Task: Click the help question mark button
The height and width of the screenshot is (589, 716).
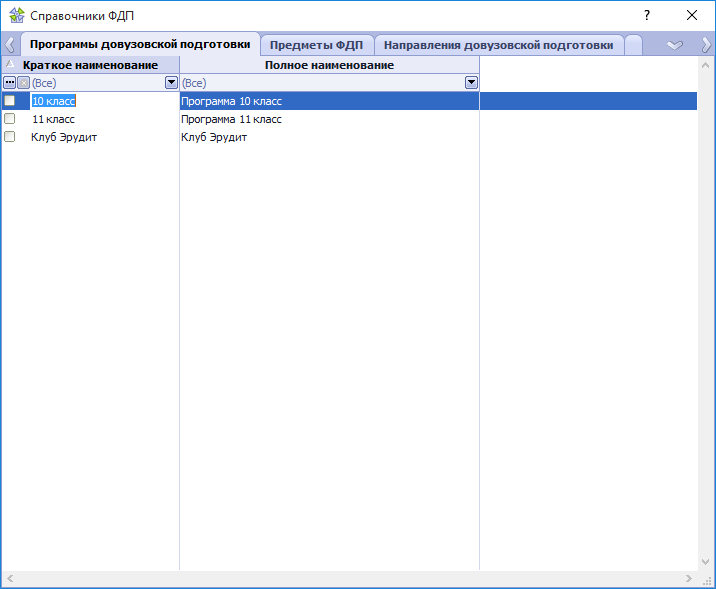Action: pyautogui.click(x=646, y=16)
